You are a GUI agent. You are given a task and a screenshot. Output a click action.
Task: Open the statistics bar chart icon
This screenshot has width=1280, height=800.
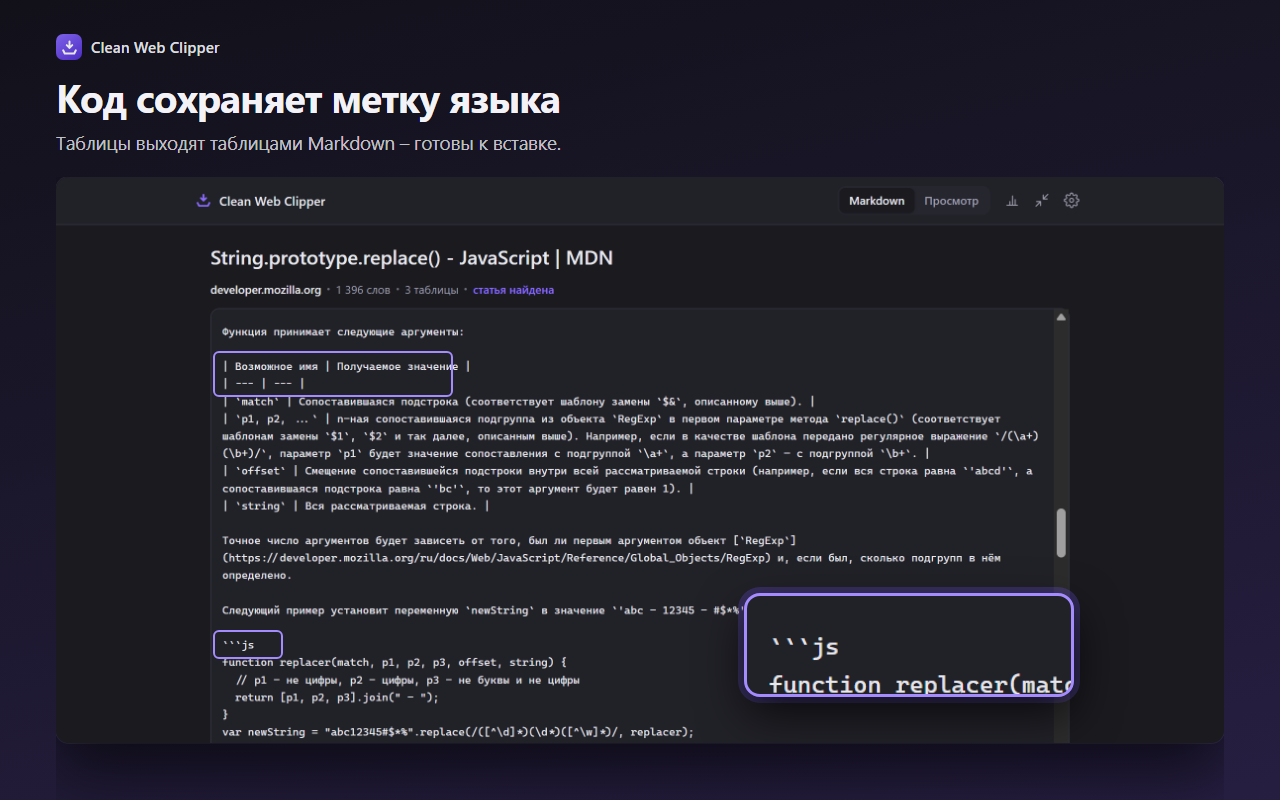1012,200
